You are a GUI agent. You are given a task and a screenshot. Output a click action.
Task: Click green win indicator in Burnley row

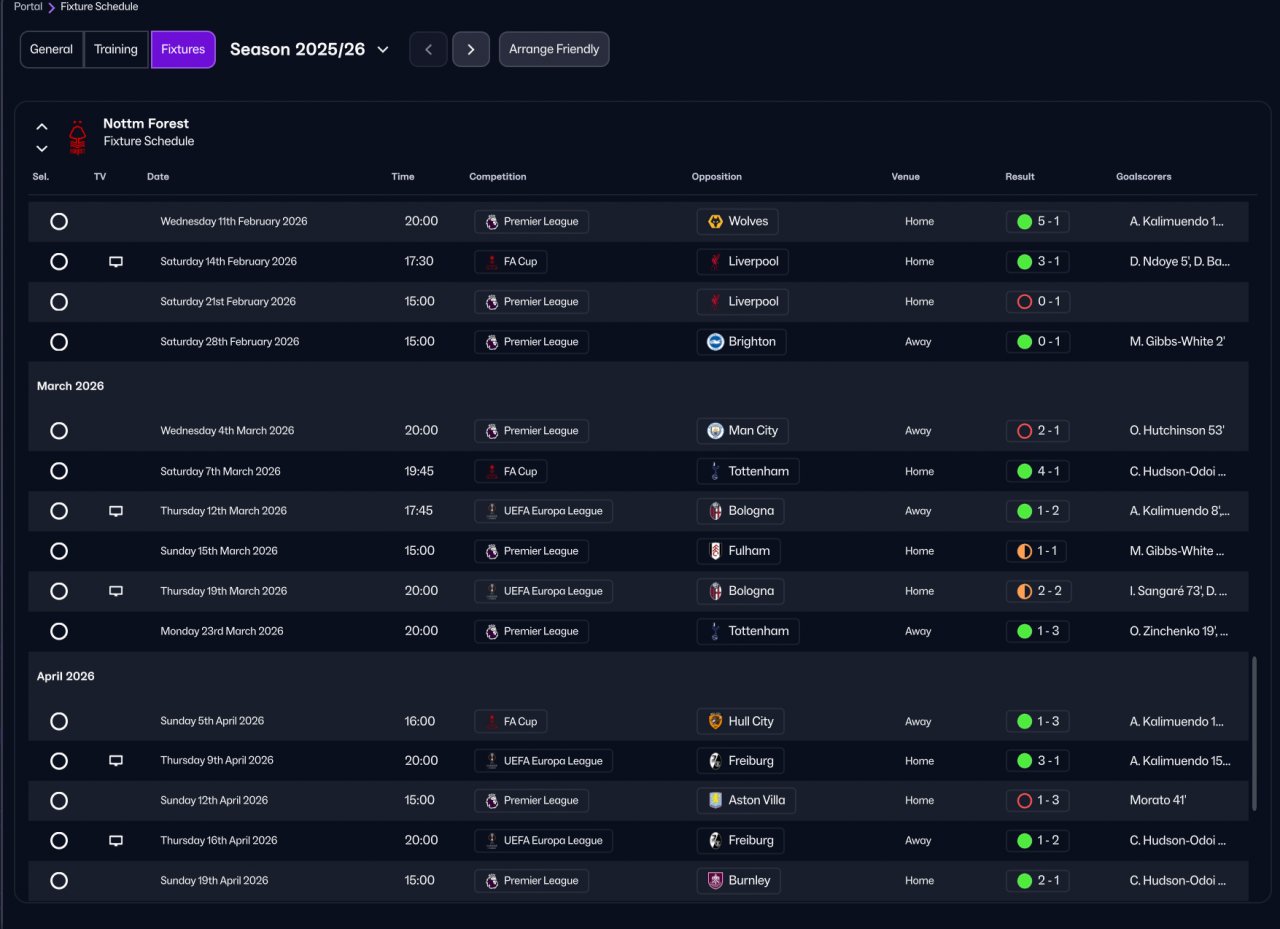[x=1024, y=881]
